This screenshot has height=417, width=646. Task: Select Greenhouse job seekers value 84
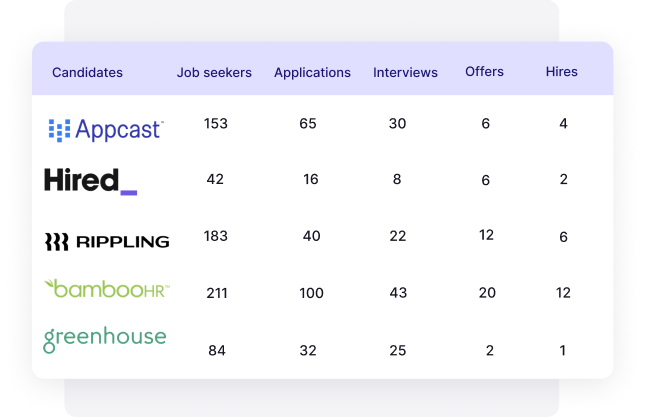(x=215, y=350)
